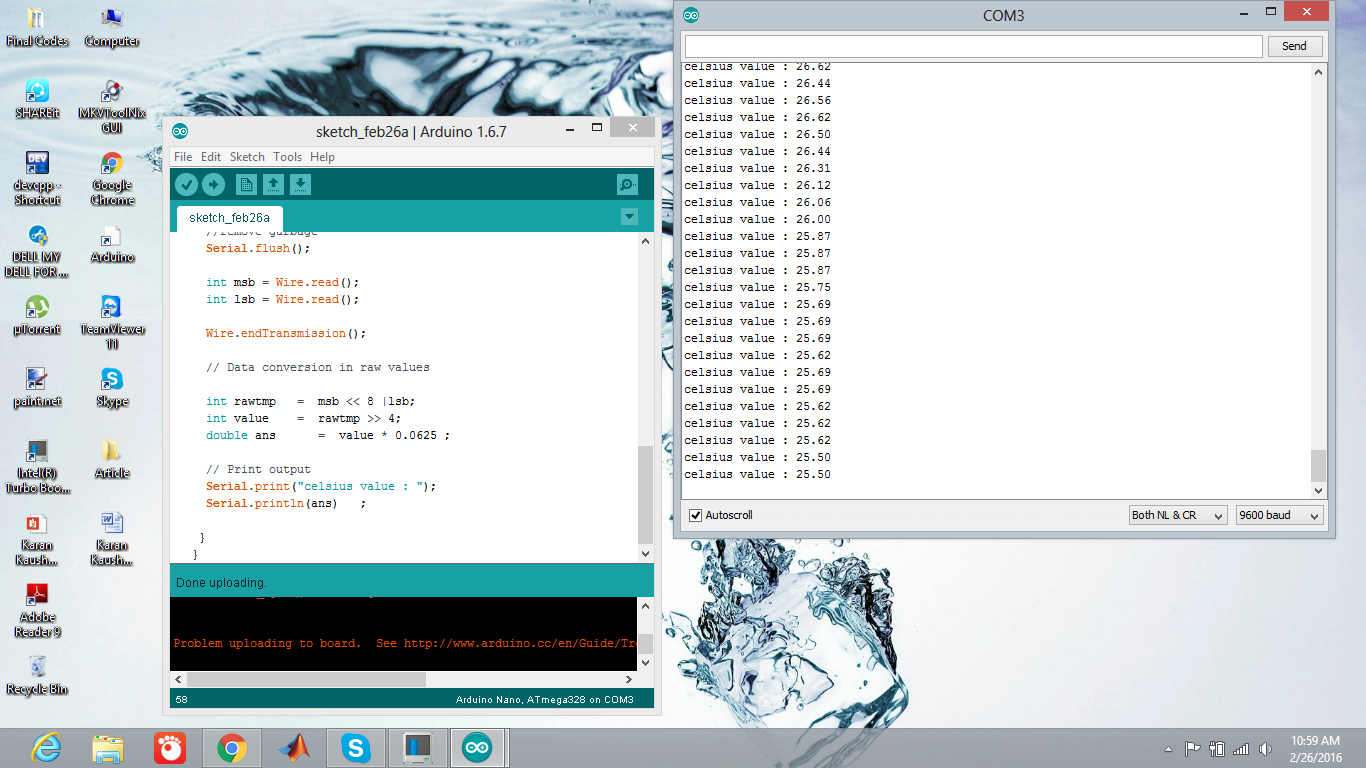Open the Final Codes desktop folder
The height and width of the screenshot is (768, 1366).
pos(37,29)
